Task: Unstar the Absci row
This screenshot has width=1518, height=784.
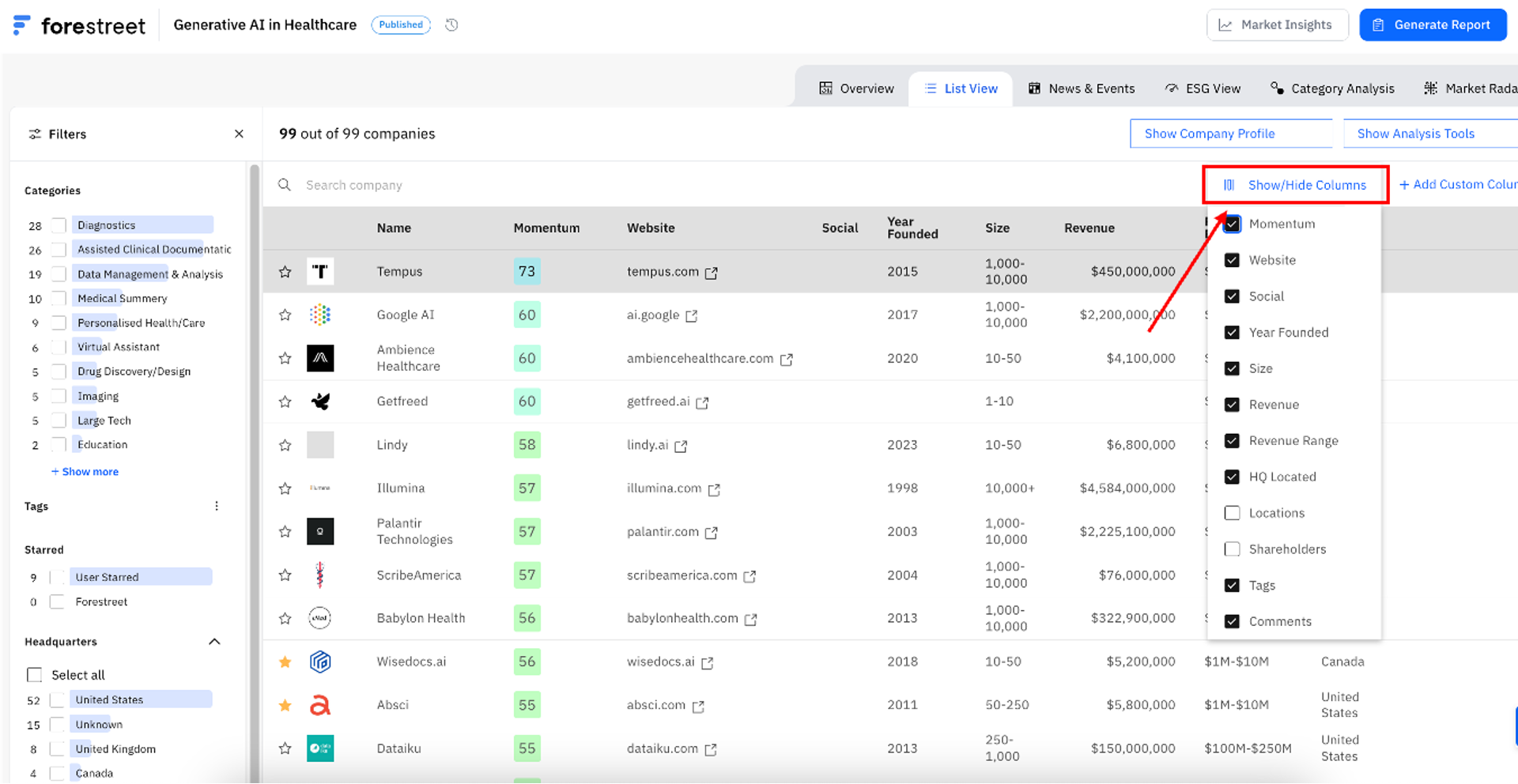Action: pyautogui.click(x=285, y=705)
